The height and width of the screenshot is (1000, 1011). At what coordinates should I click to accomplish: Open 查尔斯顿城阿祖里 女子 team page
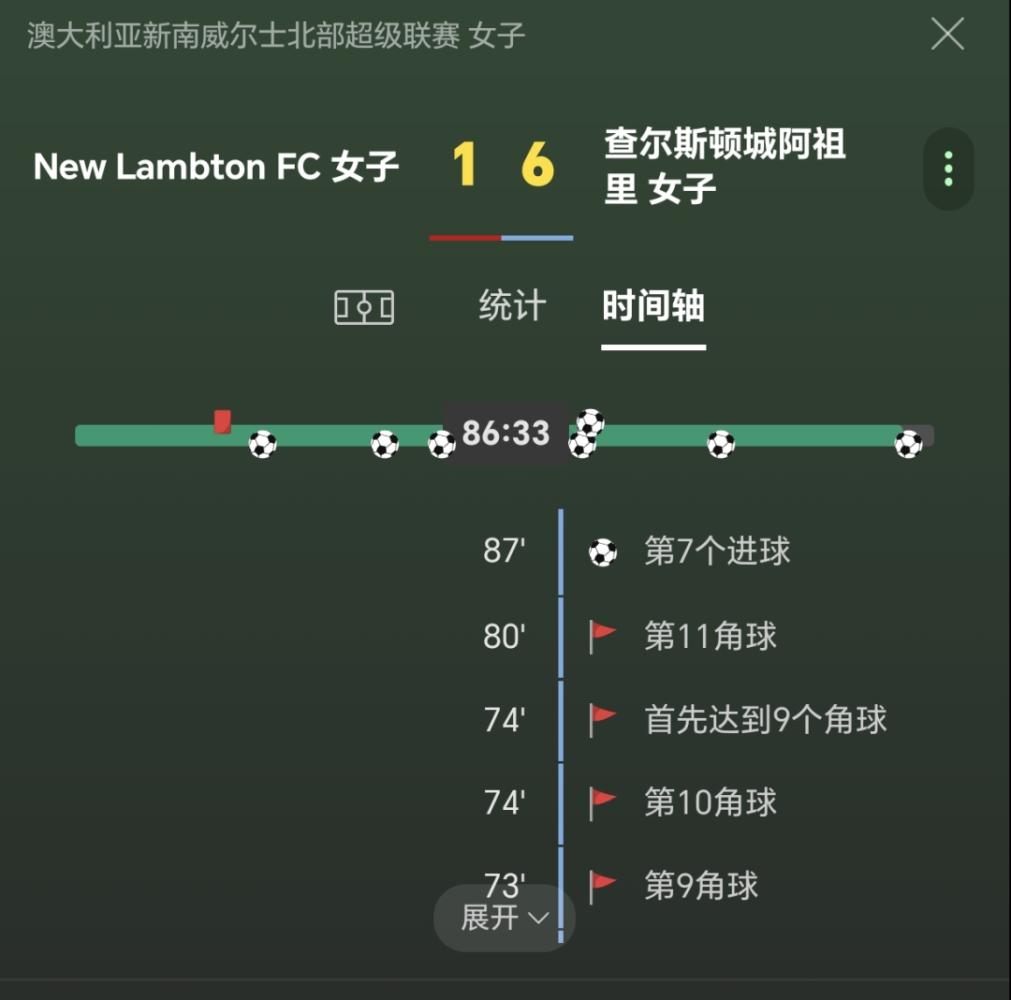[724, 167]
